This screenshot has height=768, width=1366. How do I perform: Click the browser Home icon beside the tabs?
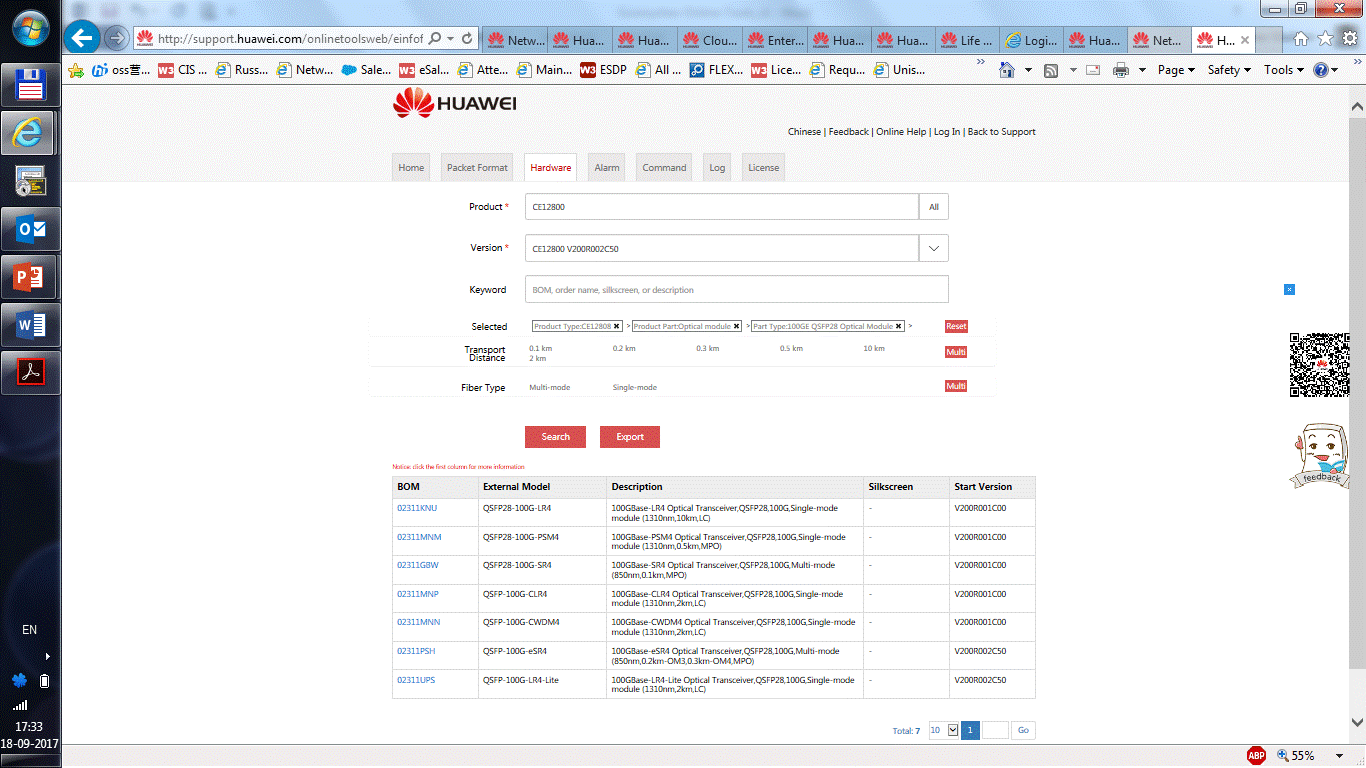tap(1301, 39)
